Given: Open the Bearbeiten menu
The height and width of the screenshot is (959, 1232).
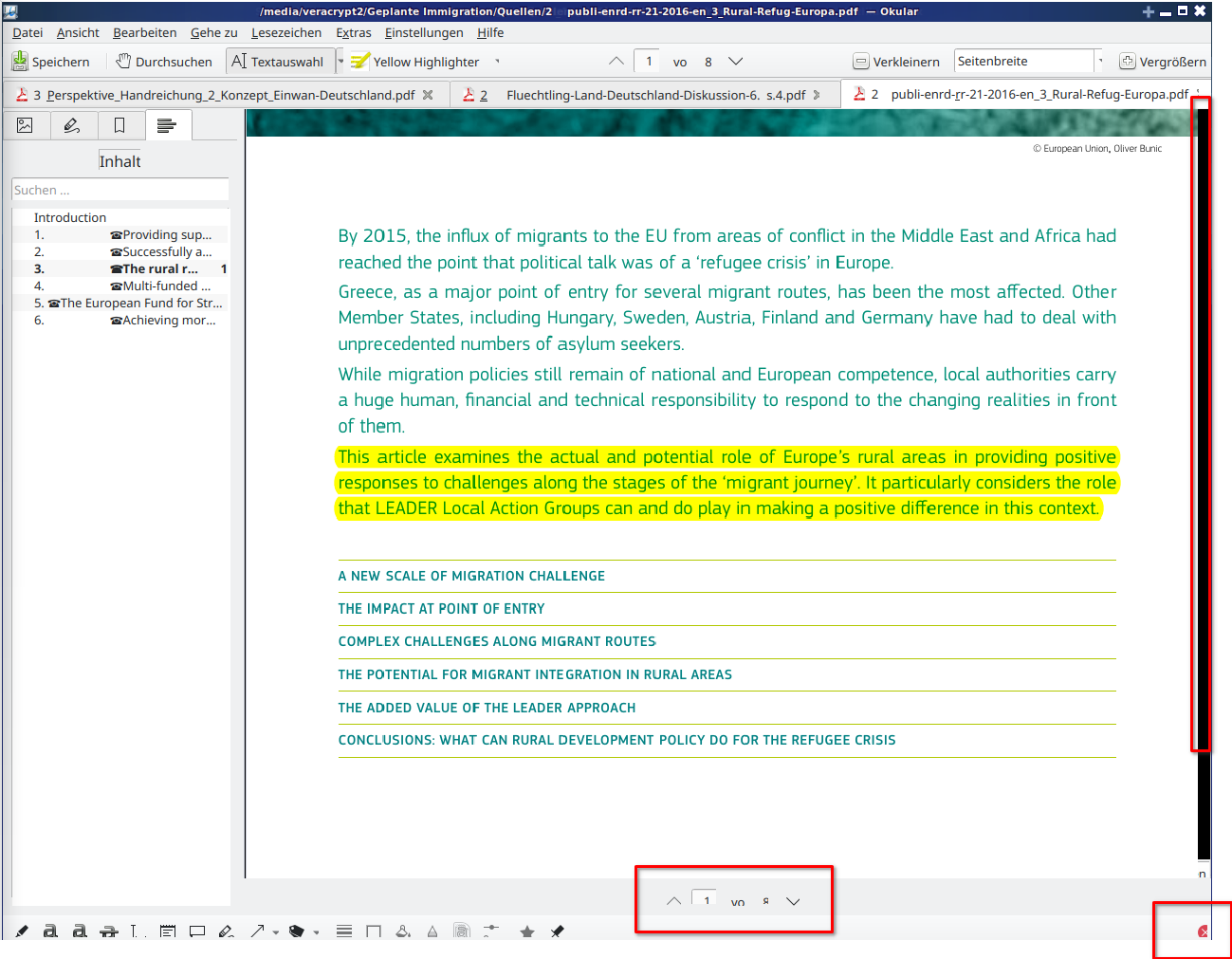Looking at the screenshot, I should (144, 32).
